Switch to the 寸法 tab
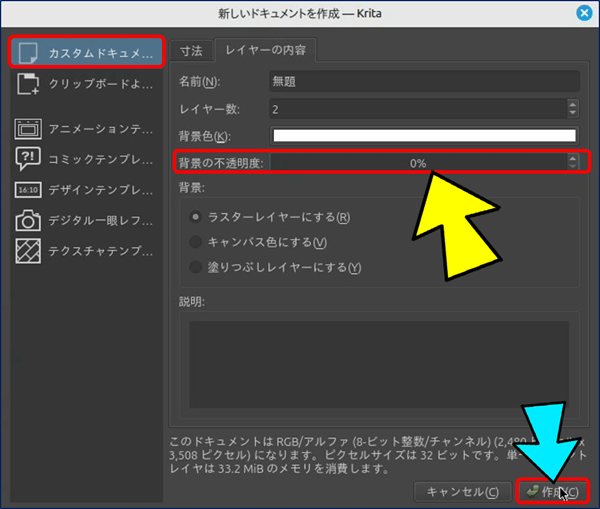Screen dimensions: 600x509 [x=191, y=50]
